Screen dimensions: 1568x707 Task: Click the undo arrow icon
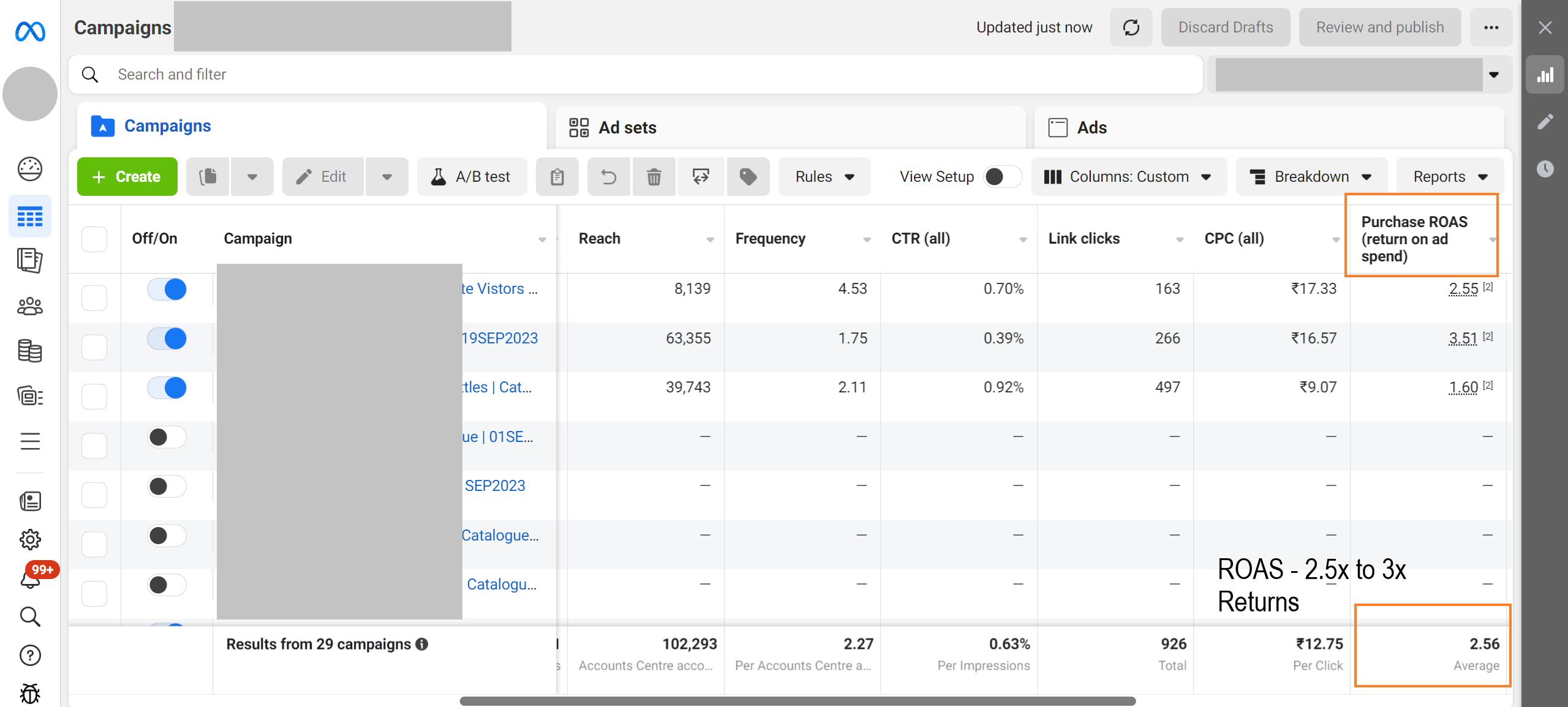(608, 177)
